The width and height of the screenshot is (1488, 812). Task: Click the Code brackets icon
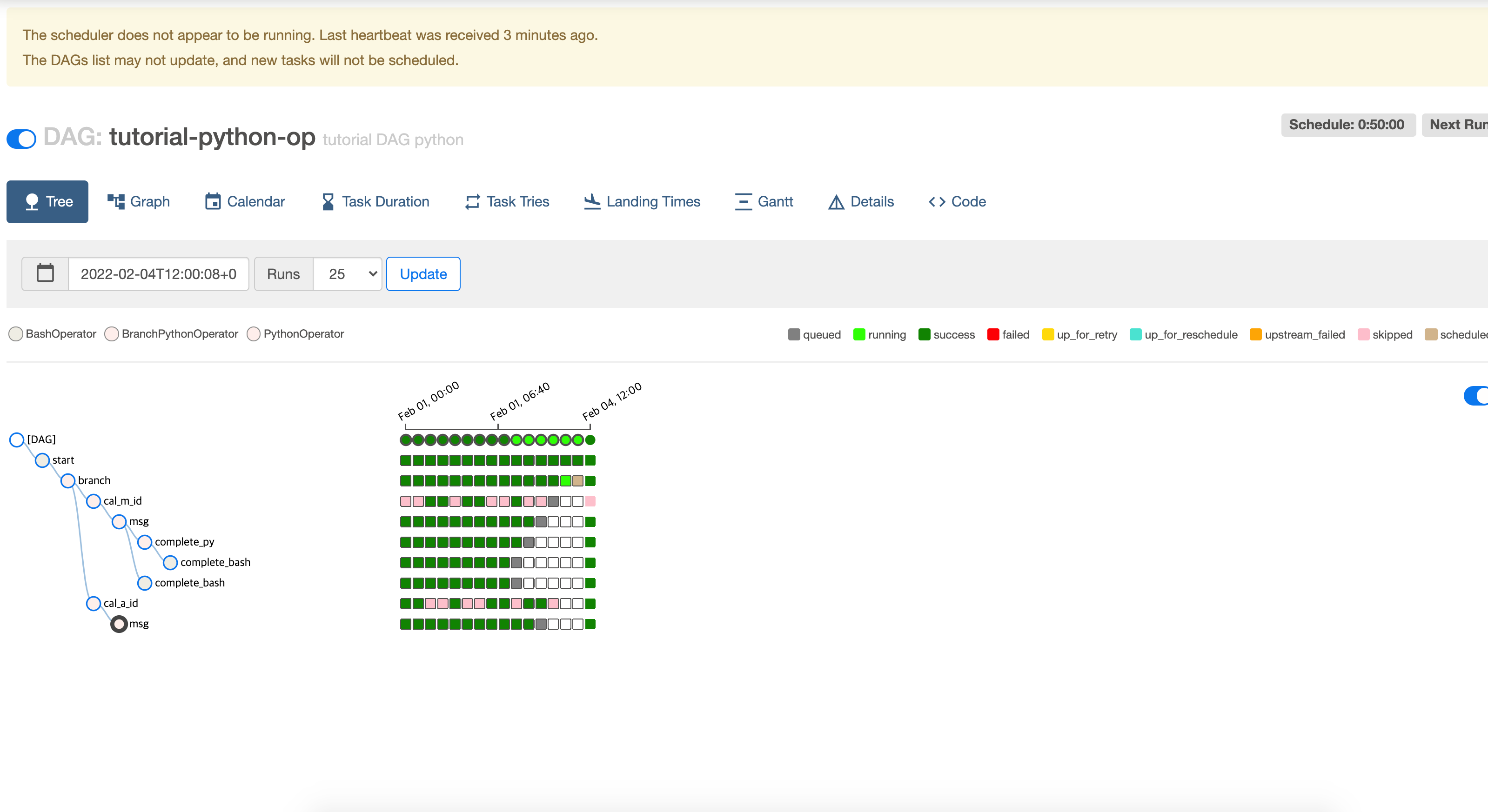click(936, 201)
